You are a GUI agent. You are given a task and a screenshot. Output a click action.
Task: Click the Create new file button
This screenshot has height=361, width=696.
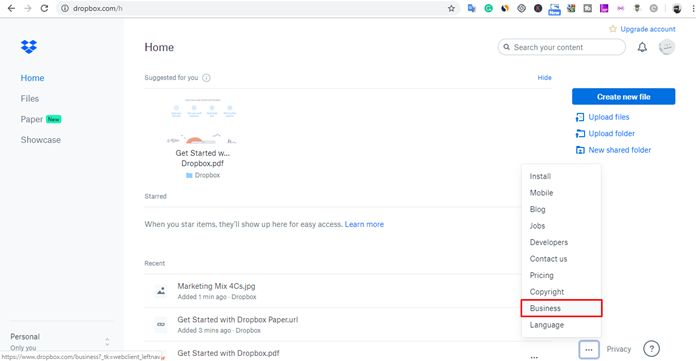click(x=623, y=96)
